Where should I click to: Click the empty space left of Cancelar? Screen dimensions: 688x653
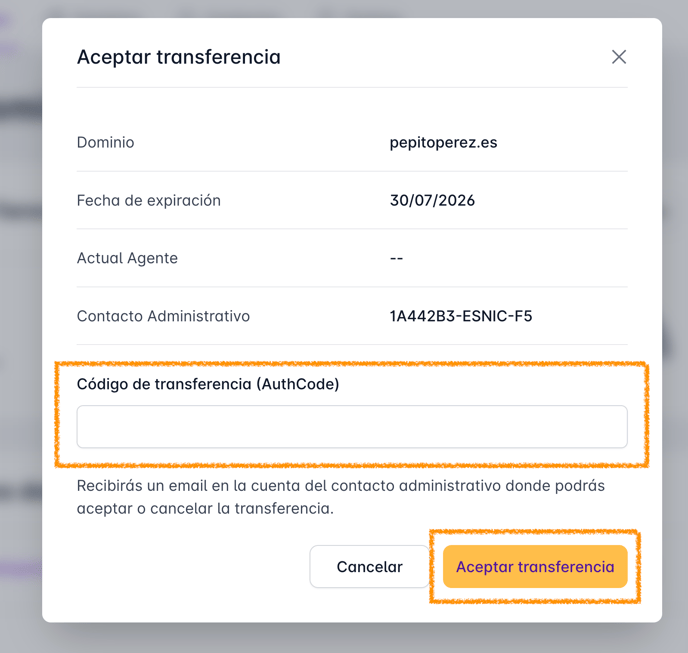pos(193,567)
